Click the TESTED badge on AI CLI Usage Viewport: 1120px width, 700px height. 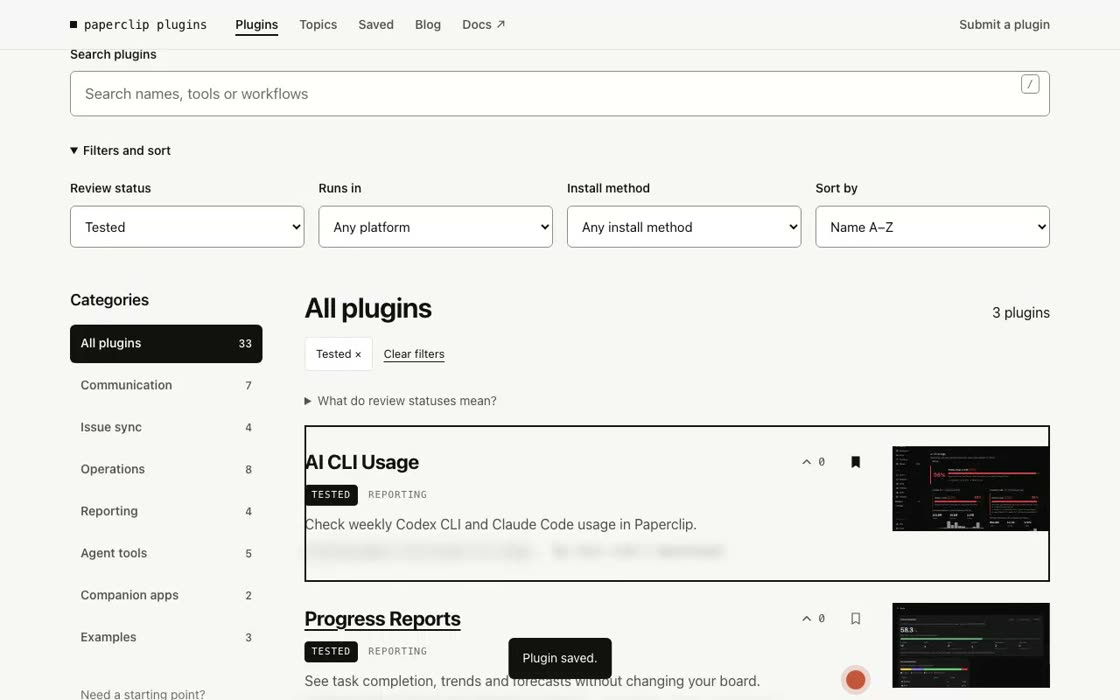click(x=331, y=494)
